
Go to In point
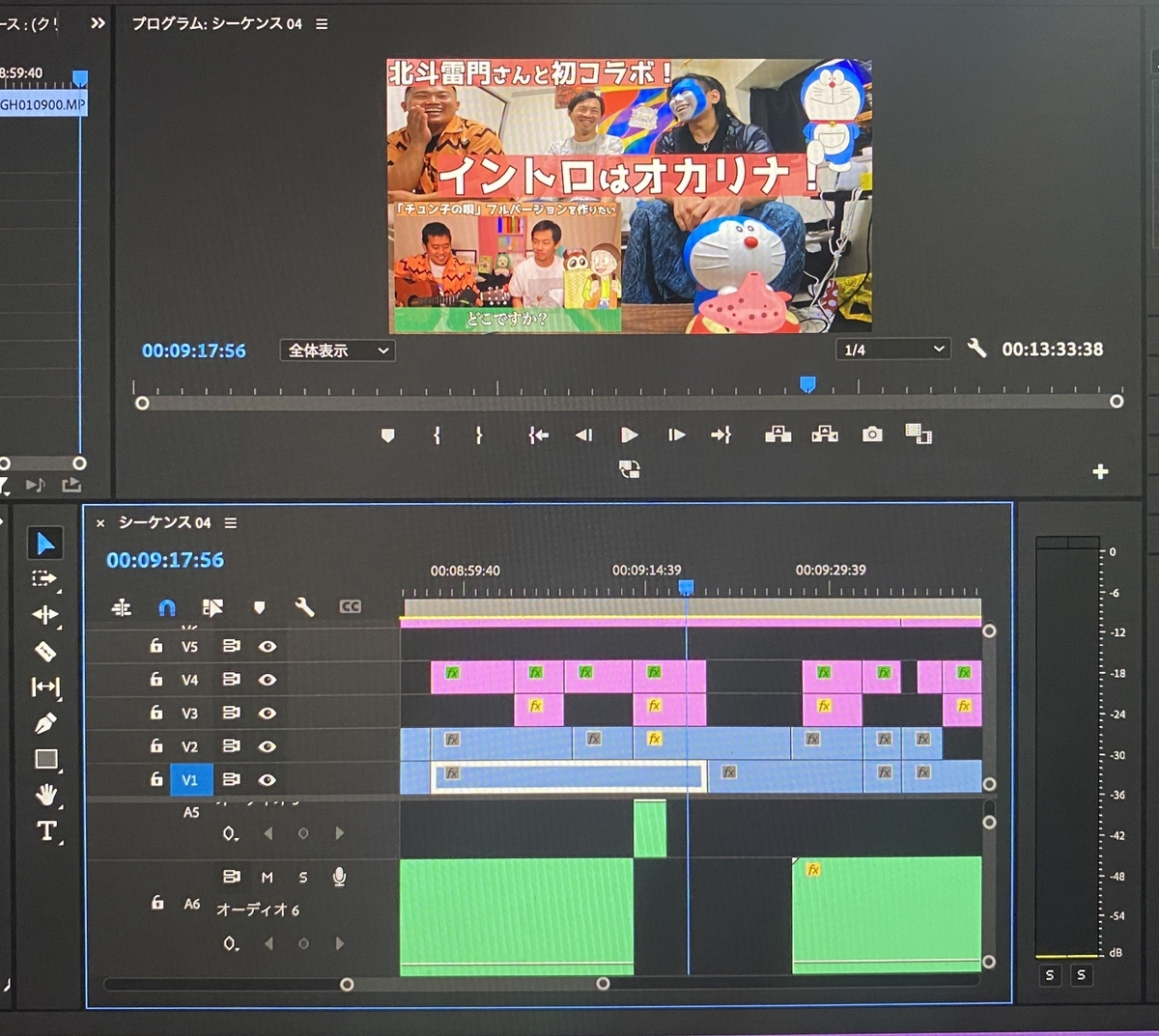[538, 435]
